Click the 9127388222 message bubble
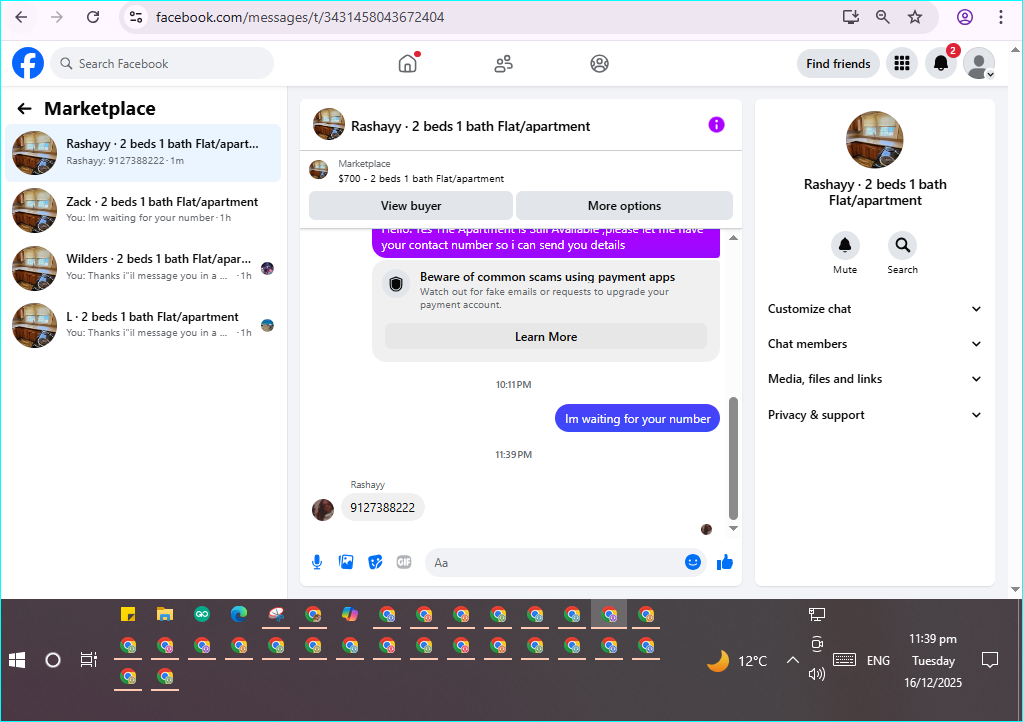Image resolution: width=1023 pixels, height=722 pixels. (x=382, y=507)
